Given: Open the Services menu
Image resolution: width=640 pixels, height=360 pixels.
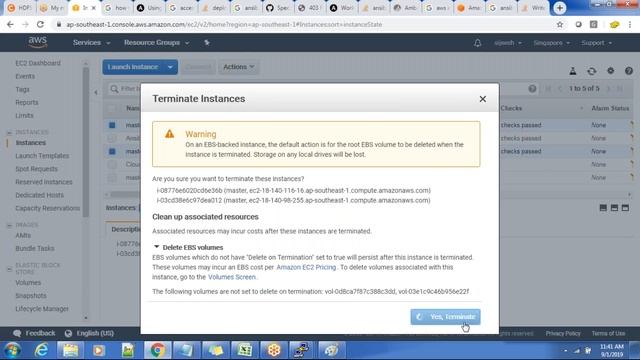Looking at the screenshot, I should pyautogui.click(x=91, y=42).
